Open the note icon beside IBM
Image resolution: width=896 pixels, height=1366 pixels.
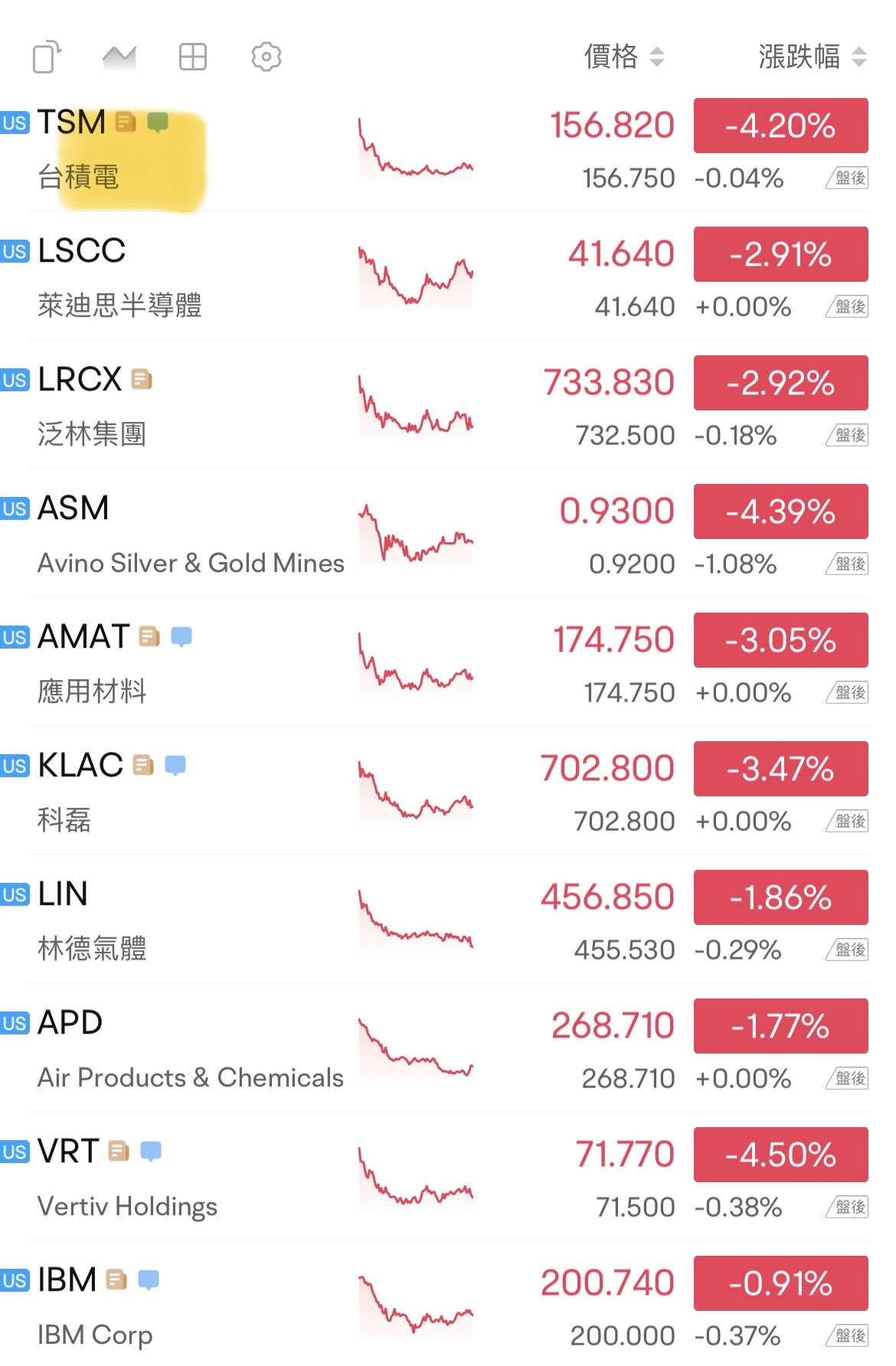[x=116, y=1279]
